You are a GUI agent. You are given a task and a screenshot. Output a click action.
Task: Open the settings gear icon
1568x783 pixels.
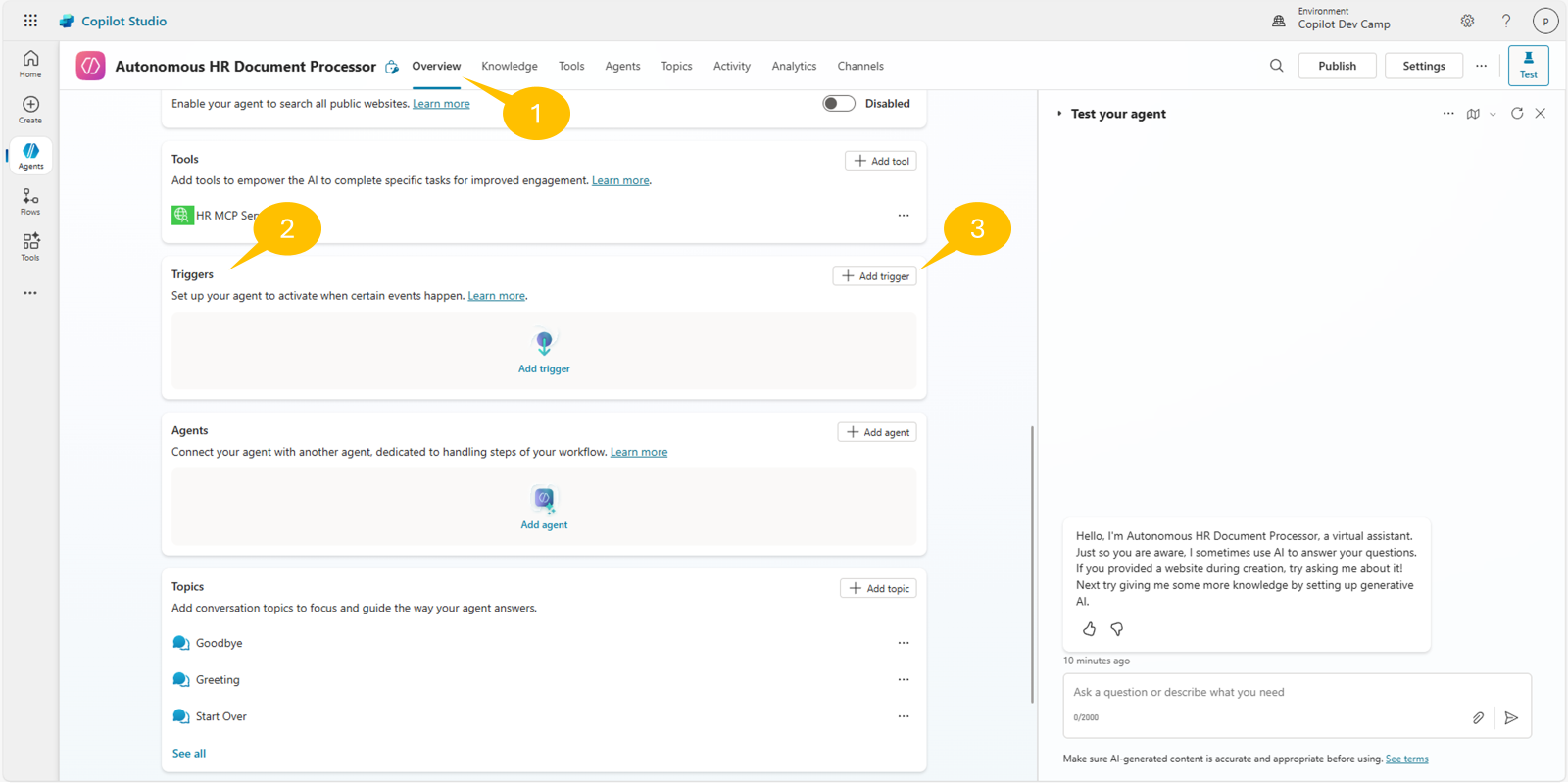pyautogui.click(x=1467, y=21)
